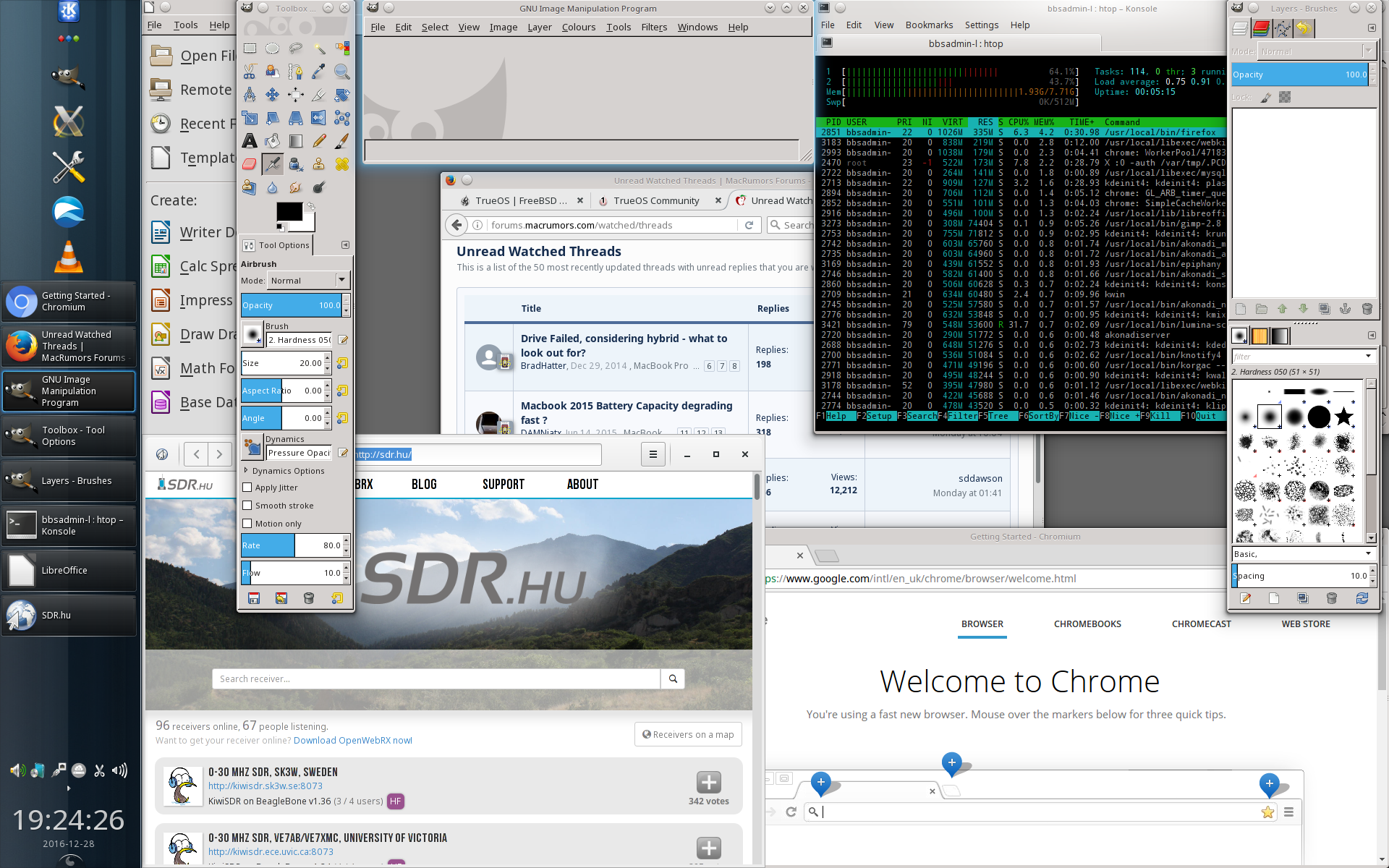1389x868 pixels.
Task: Open the kiwisdr.sk3w.se:8073 receiver link
Action: pyautogui.click(x=266, y=786)
